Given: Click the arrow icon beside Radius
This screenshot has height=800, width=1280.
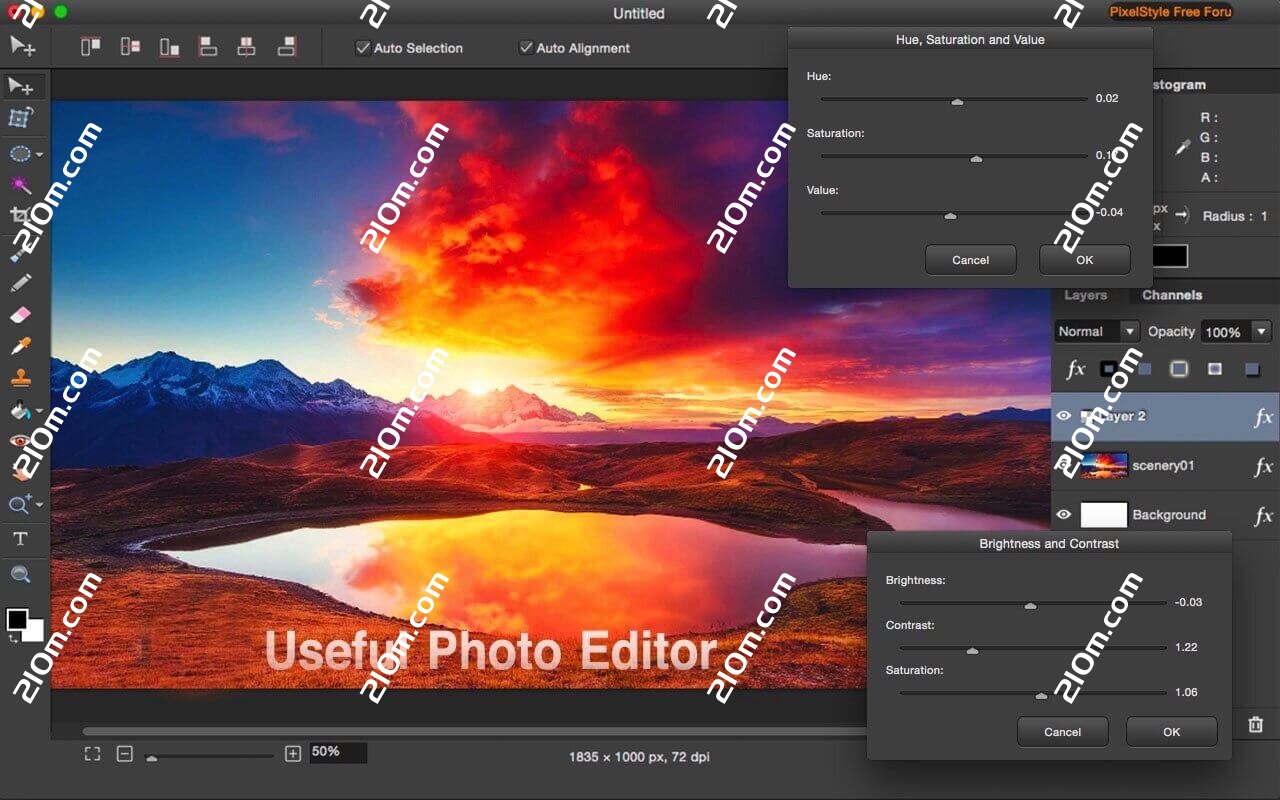Looking at the screenshot, I should (x=1181, y=215).
